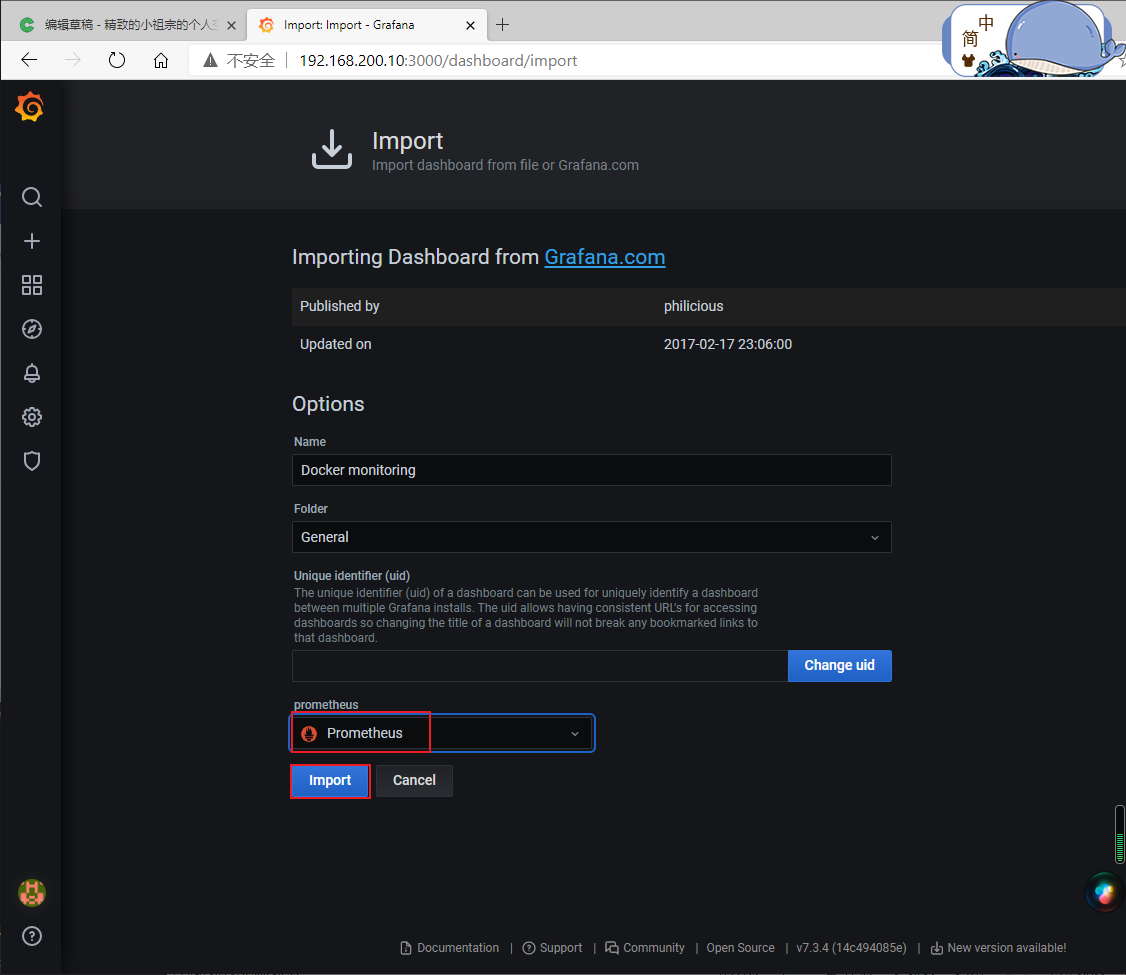Close the first browser tab
1126x975 pixels.
tap(231, 25)
